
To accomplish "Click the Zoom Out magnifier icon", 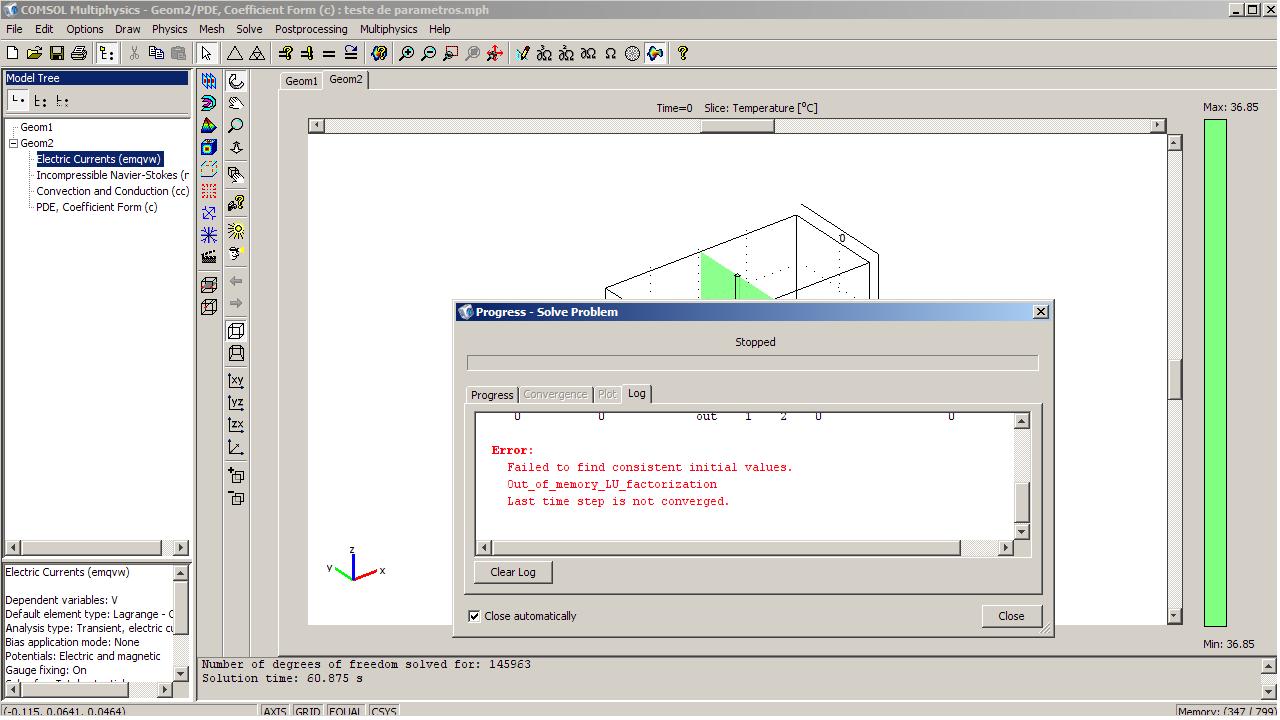I will [x=428, y=53].
